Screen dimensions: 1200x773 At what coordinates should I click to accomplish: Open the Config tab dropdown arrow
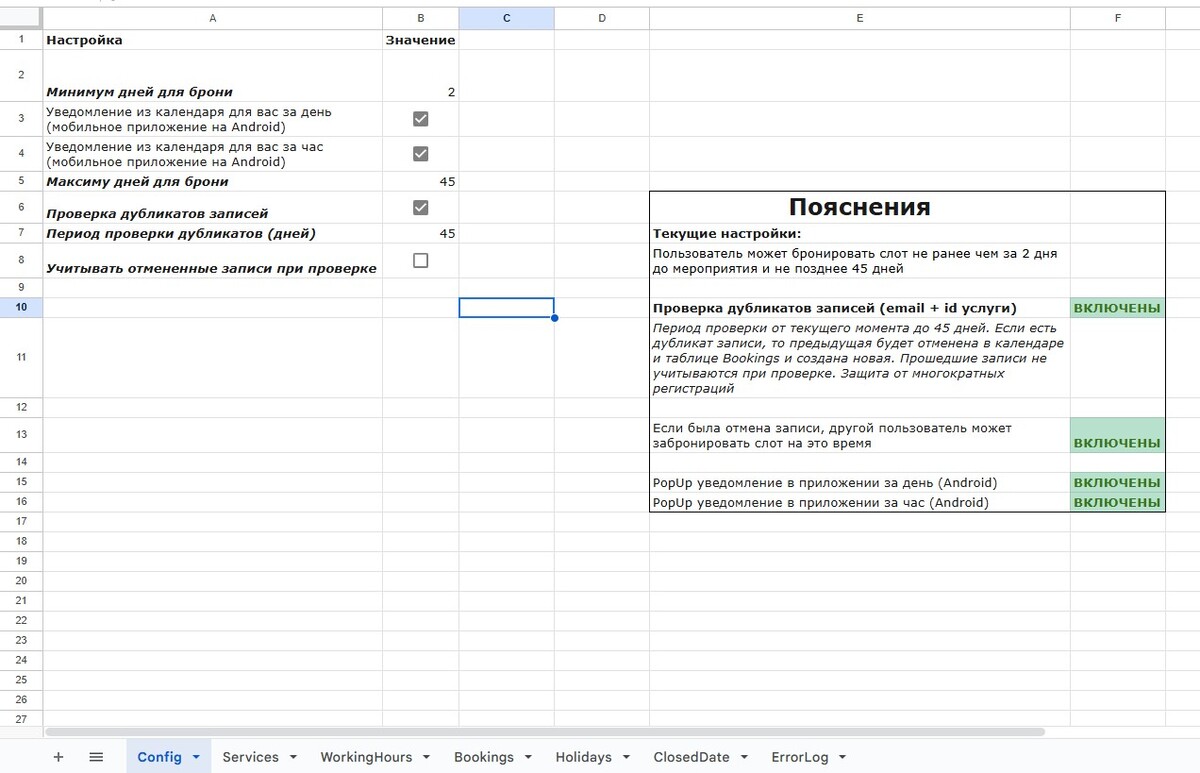click(x=196, y=758)
